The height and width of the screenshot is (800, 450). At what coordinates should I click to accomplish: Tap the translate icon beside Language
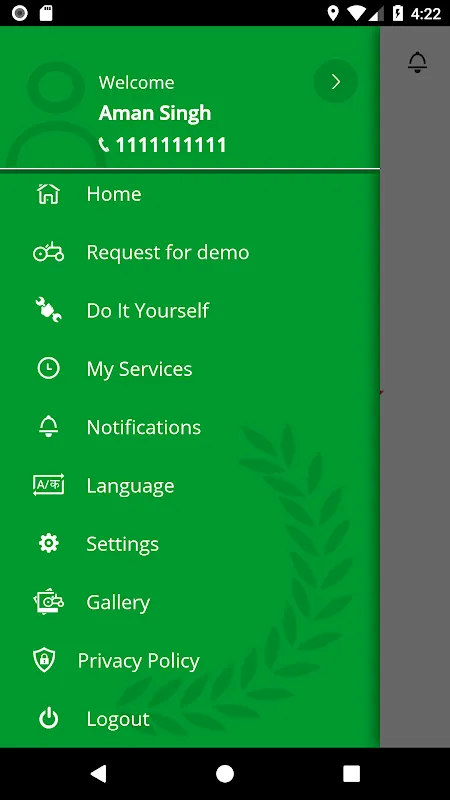click(x=48, y=485)
